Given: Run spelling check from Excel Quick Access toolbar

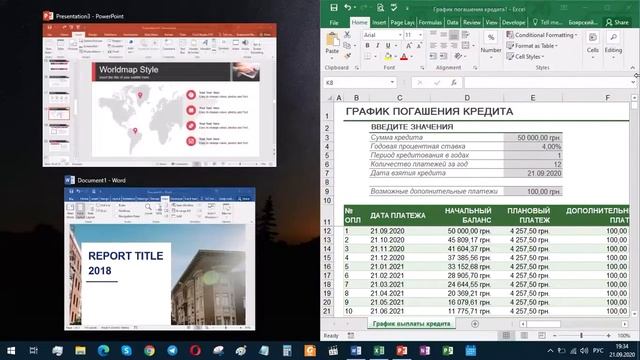Looking at the screenshot, I should tap(394, 7).
